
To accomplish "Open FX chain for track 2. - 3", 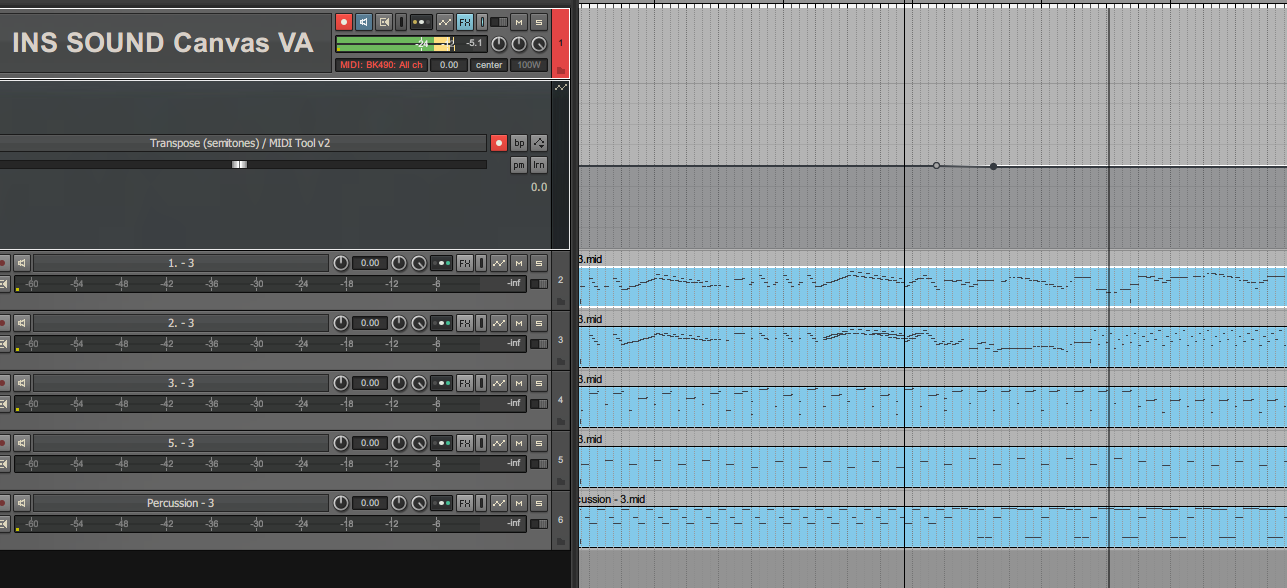I will (x=464, y=323).
